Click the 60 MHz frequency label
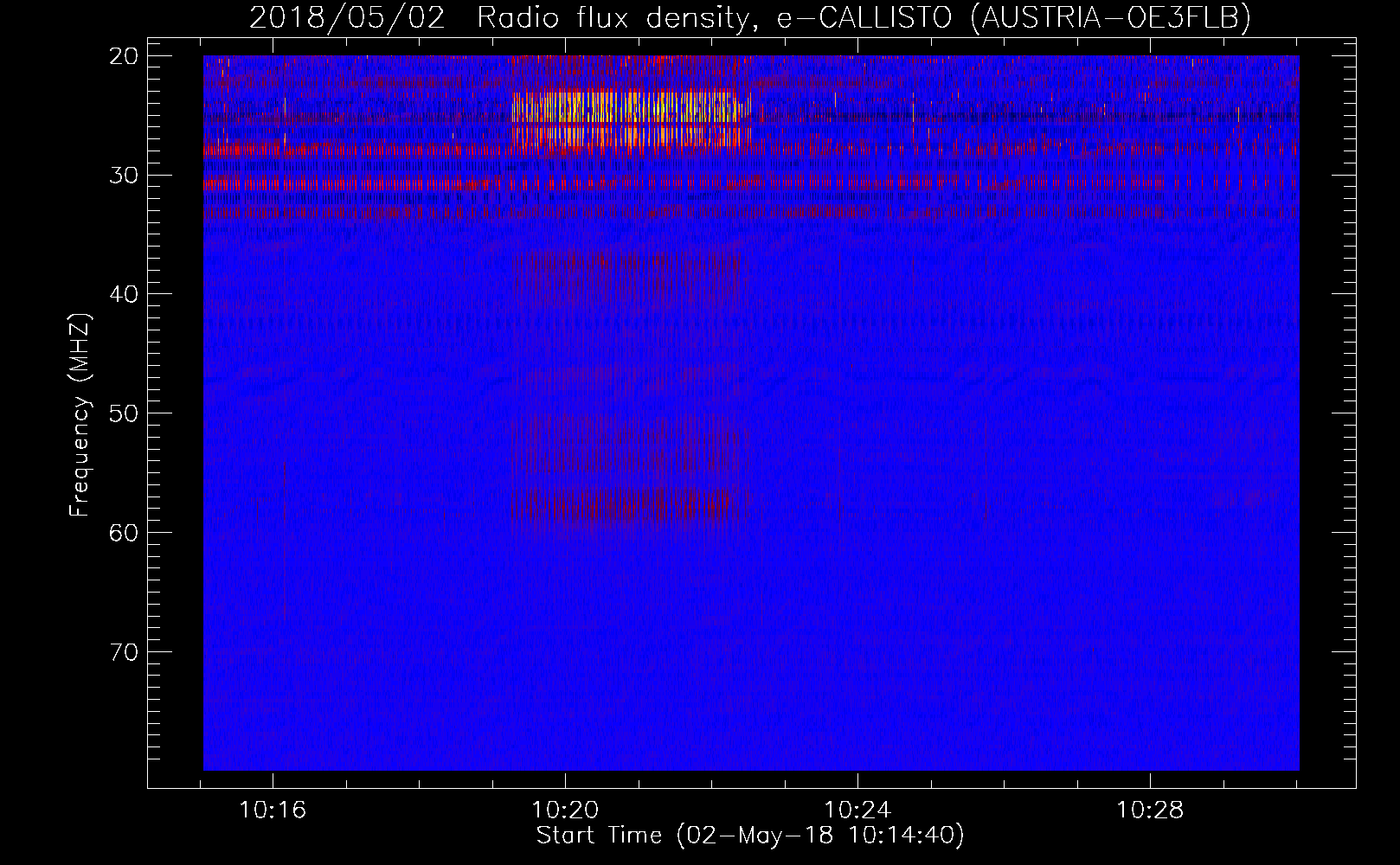 coord(125,532)
